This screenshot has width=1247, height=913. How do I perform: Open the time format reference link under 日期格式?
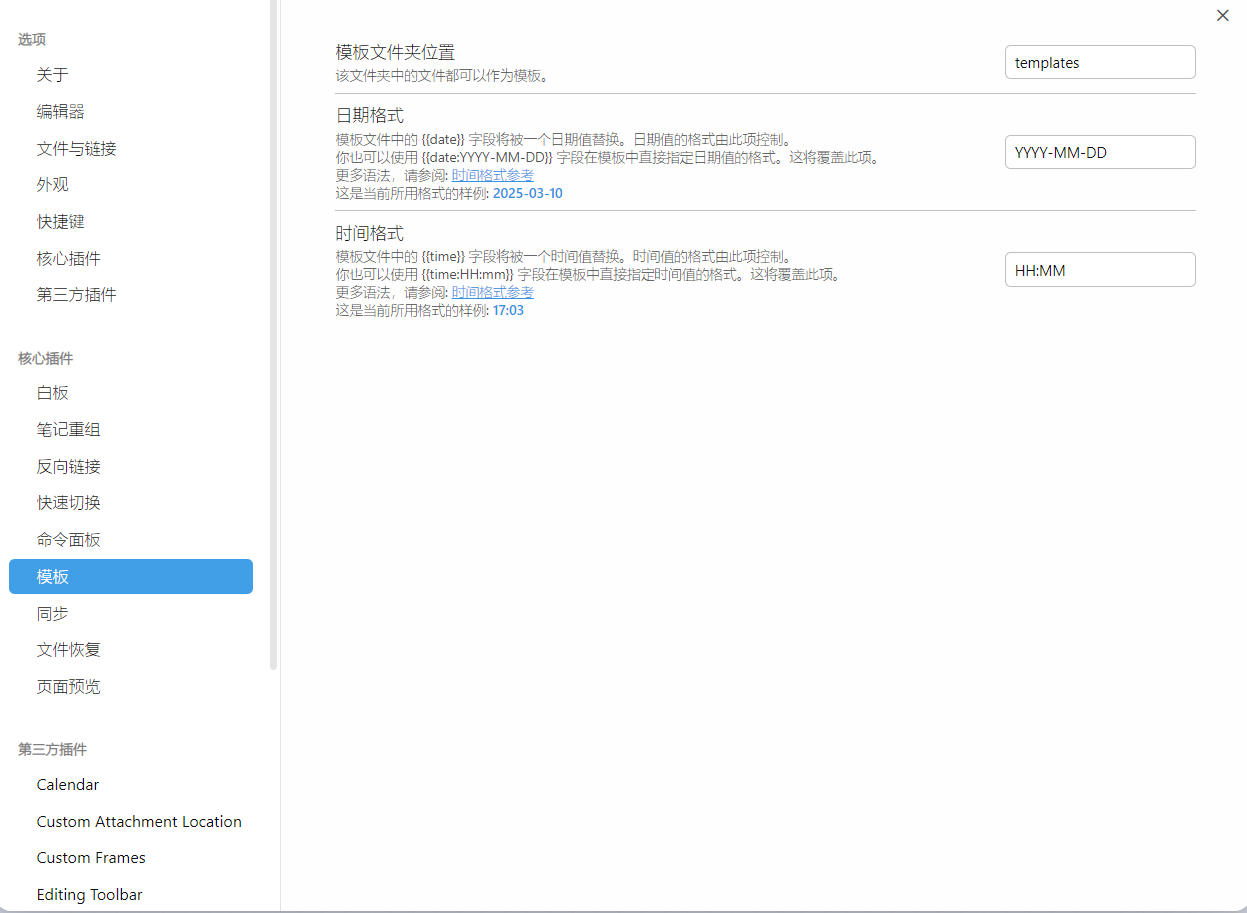click(492, 175)
